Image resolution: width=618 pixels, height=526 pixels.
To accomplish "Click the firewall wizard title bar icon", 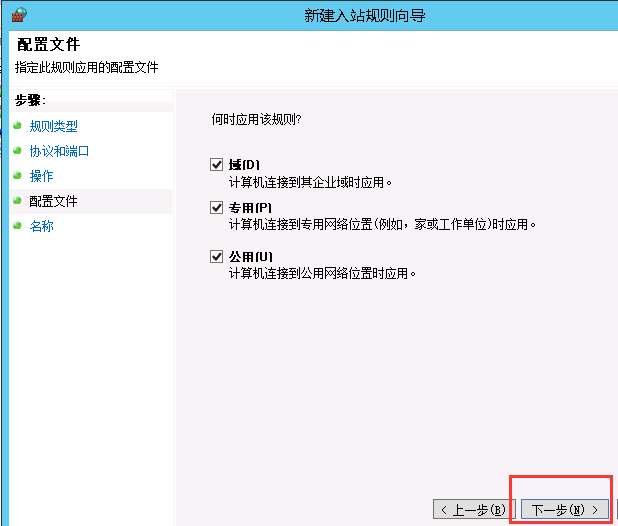I will tap(19, 15).
